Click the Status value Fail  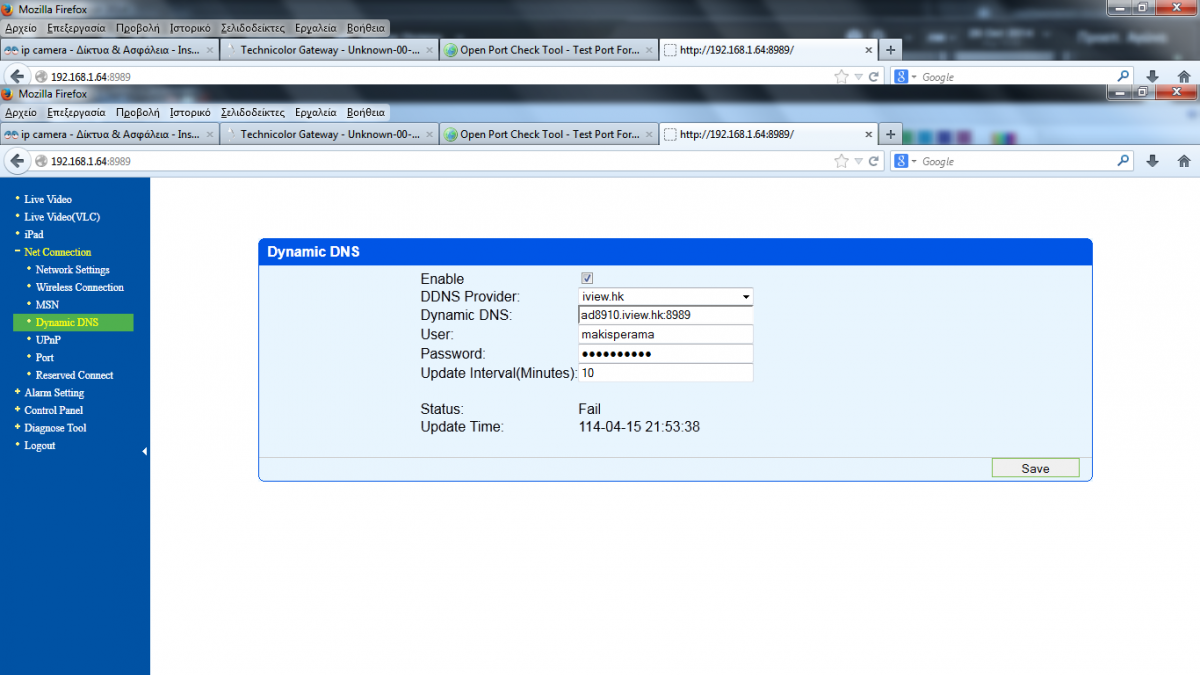pyautogui.click(x=589, y=409)
